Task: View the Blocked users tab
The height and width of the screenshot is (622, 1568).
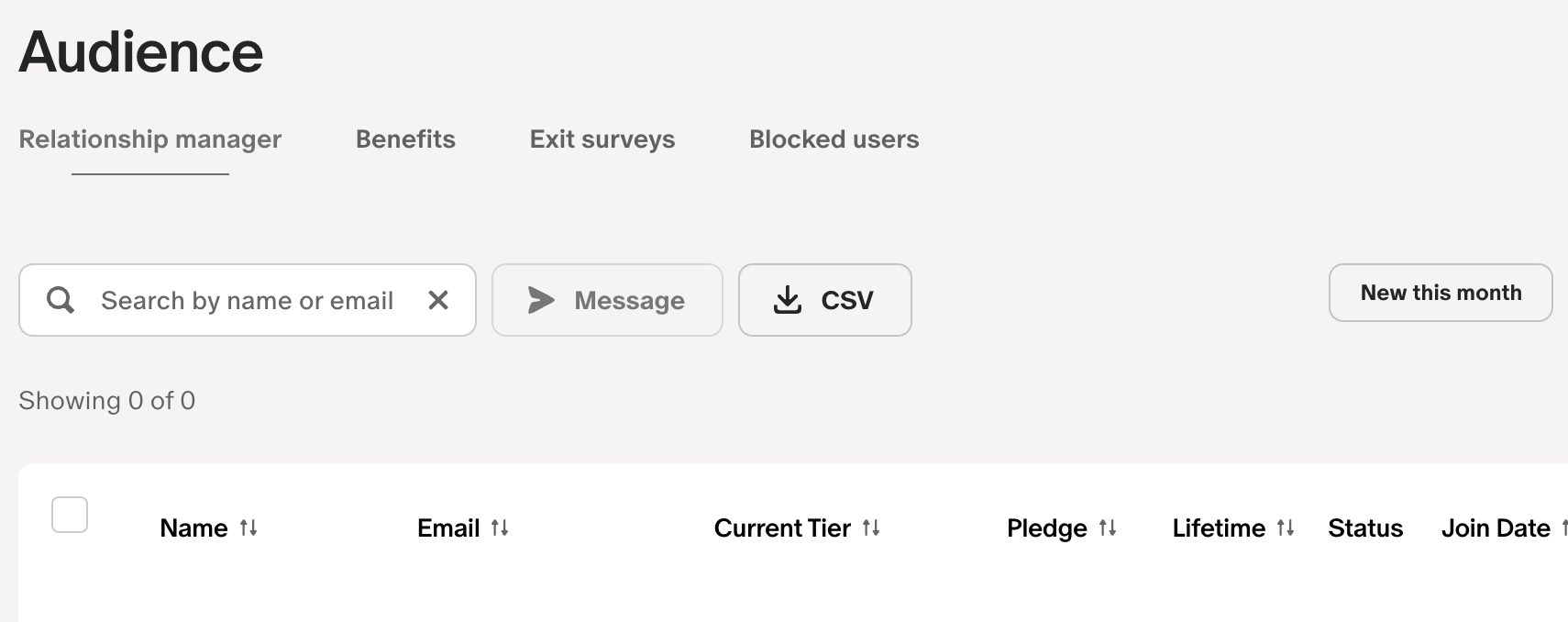Action: (x=834, y=139)
